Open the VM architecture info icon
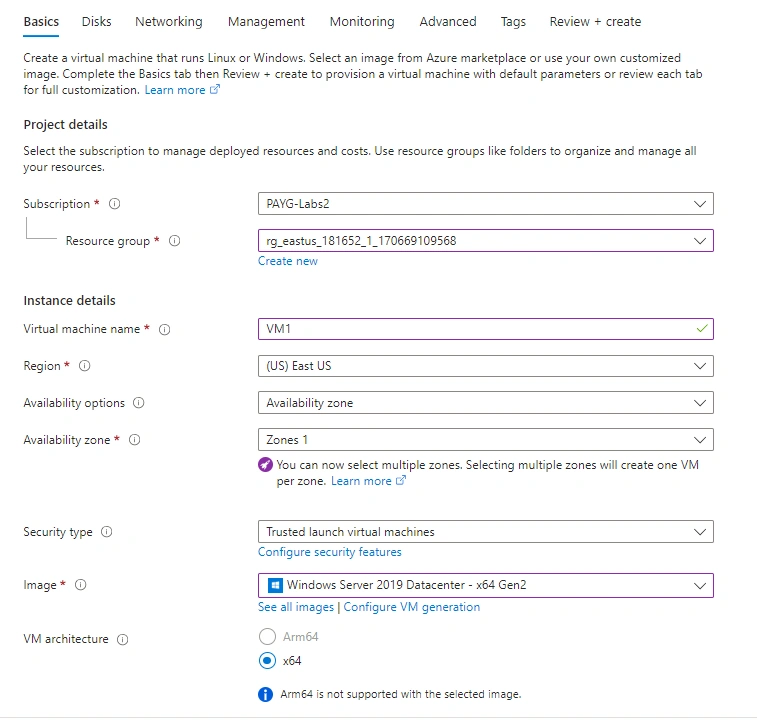 [123, 640]
